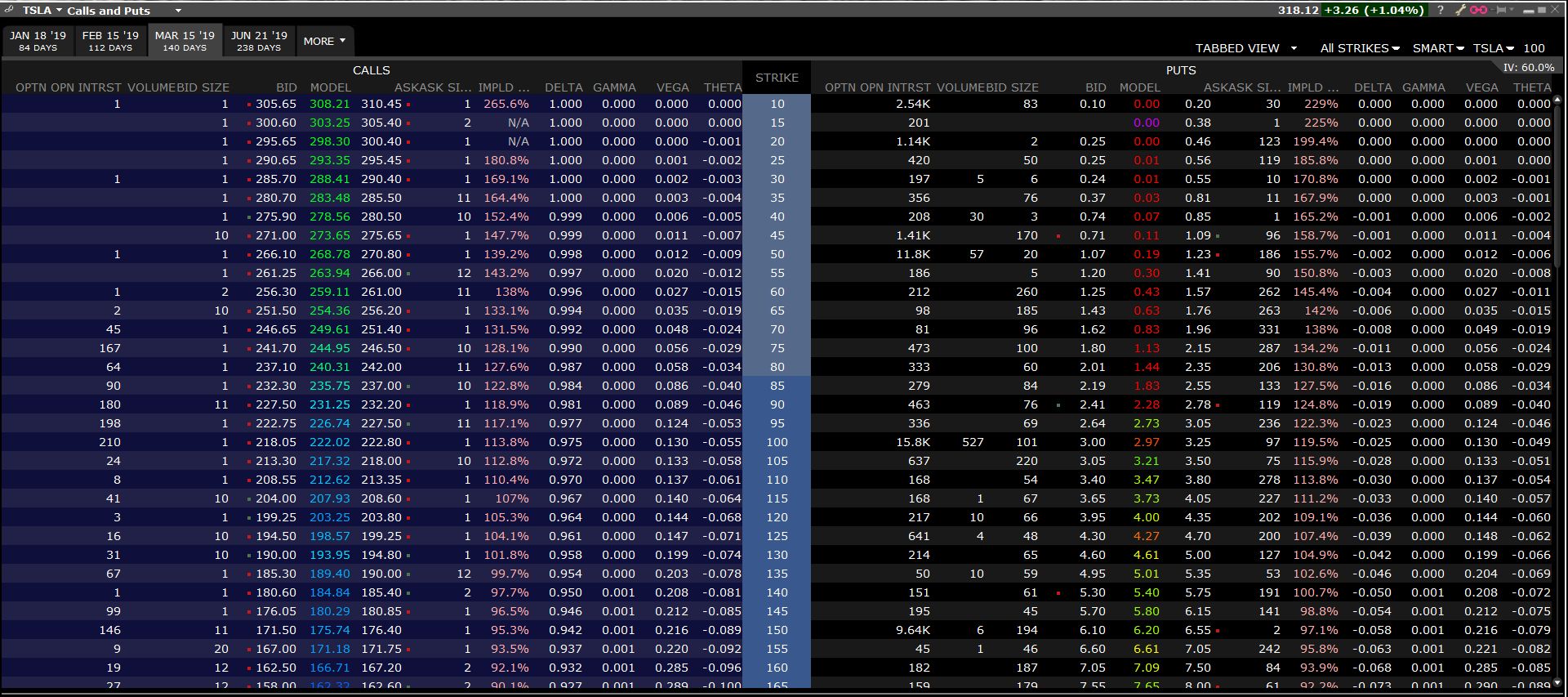
Task: Click put open interest 2.54K at strike 10
Action: [x=913, y=104]
